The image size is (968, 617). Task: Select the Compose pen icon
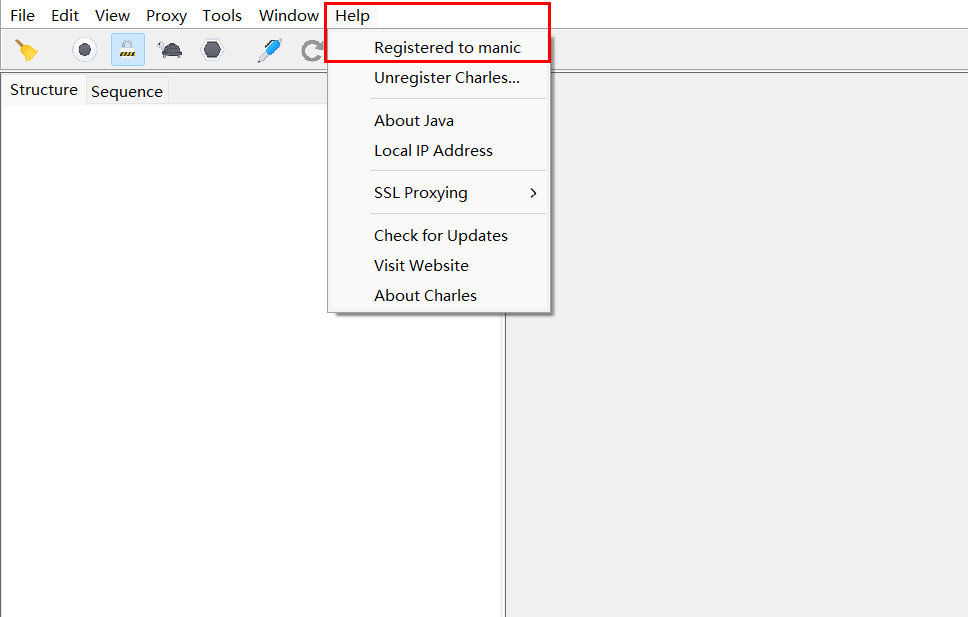[270, 50]
